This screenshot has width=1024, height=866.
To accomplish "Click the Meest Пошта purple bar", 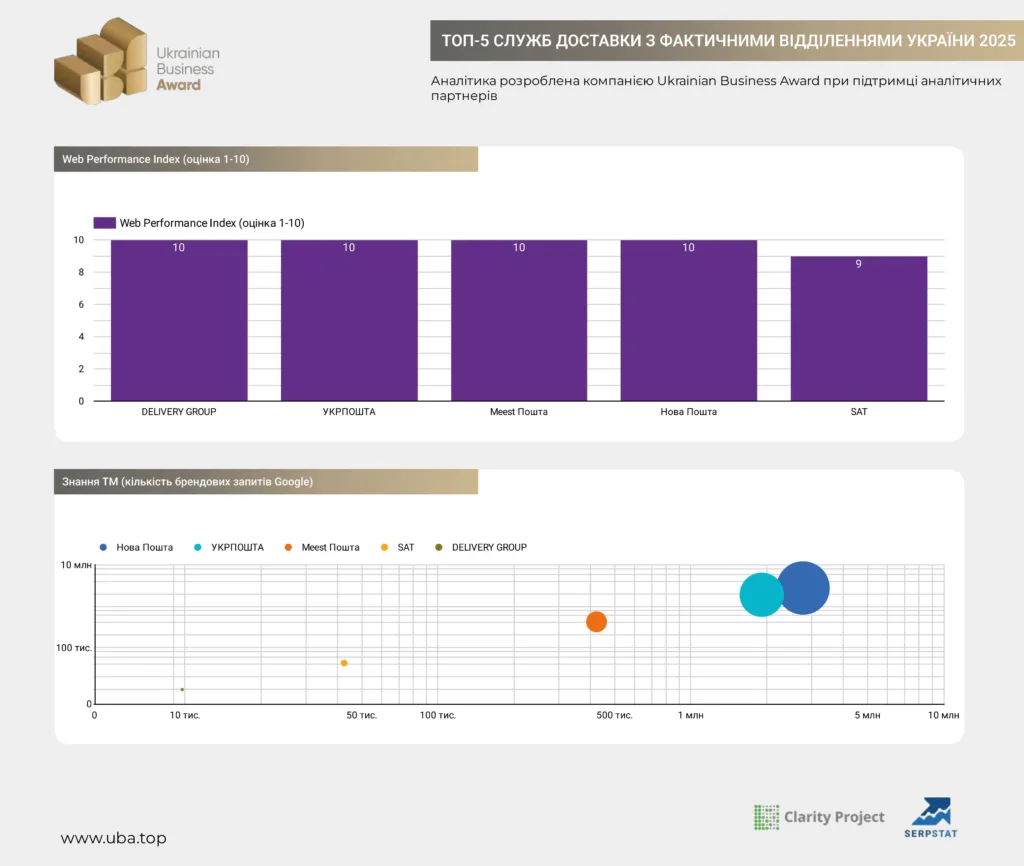I will [x=519, y=320].
